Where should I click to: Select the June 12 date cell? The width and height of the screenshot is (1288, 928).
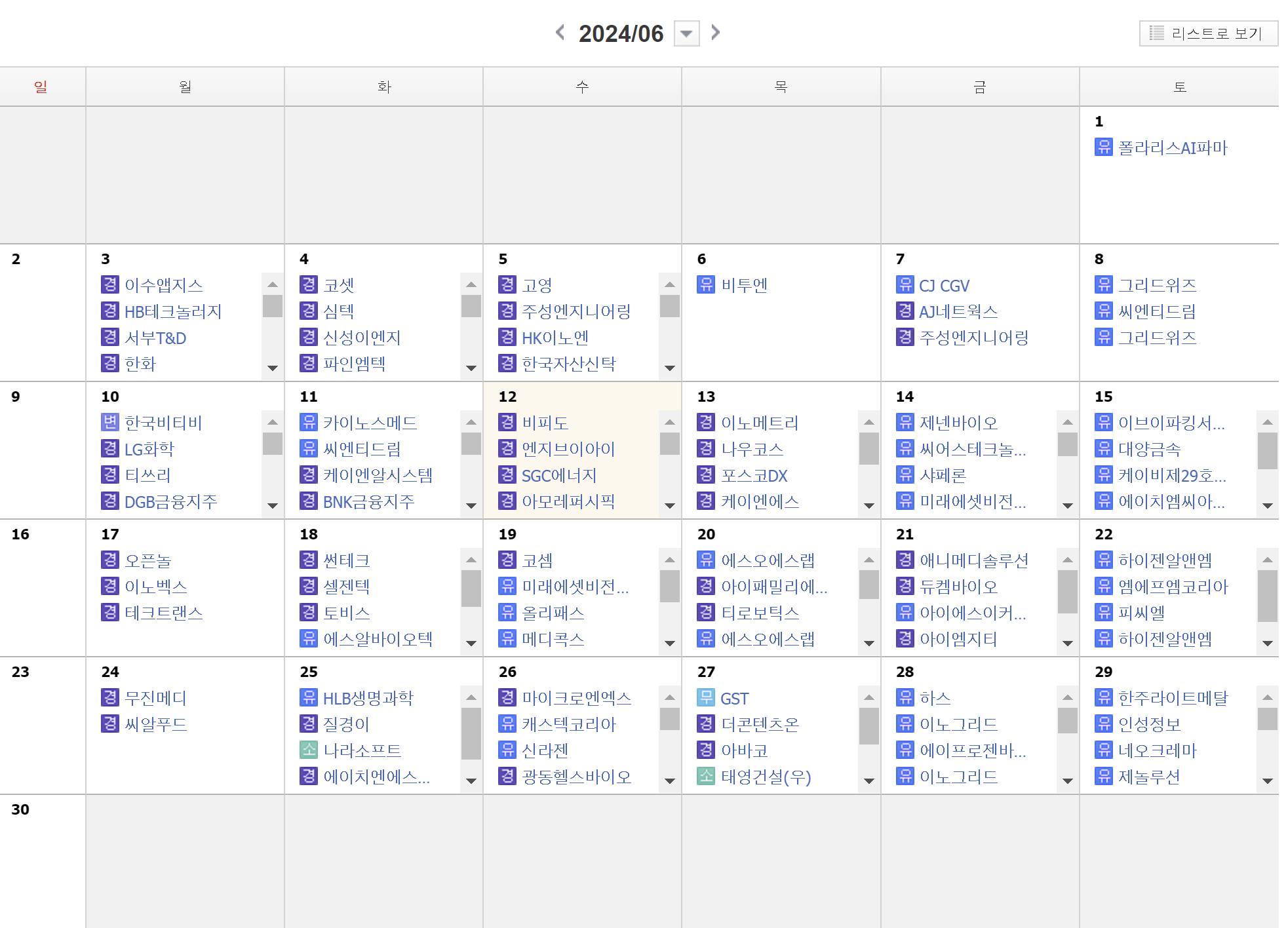[x=507, y=396]
